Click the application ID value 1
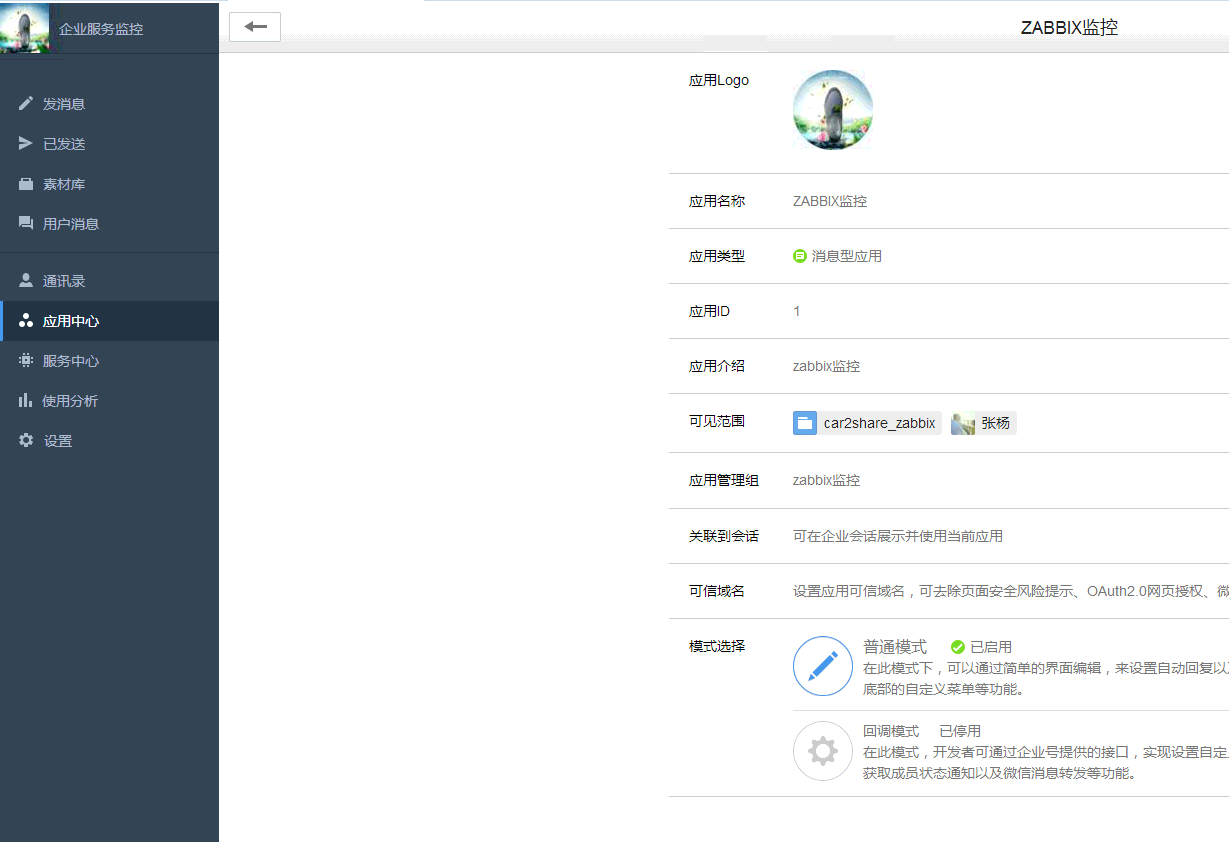Viewport: 1229px width, 842px height. (x=796, y=311)
